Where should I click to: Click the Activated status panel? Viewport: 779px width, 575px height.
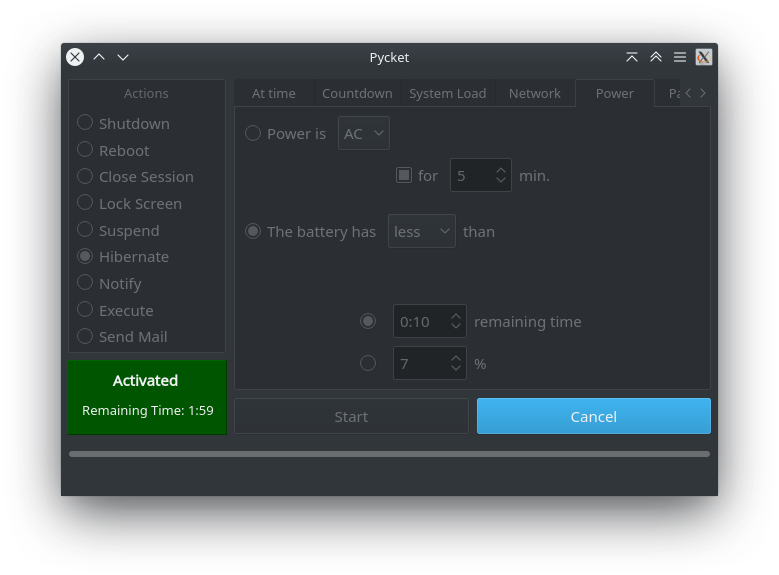tap(147, 397)
